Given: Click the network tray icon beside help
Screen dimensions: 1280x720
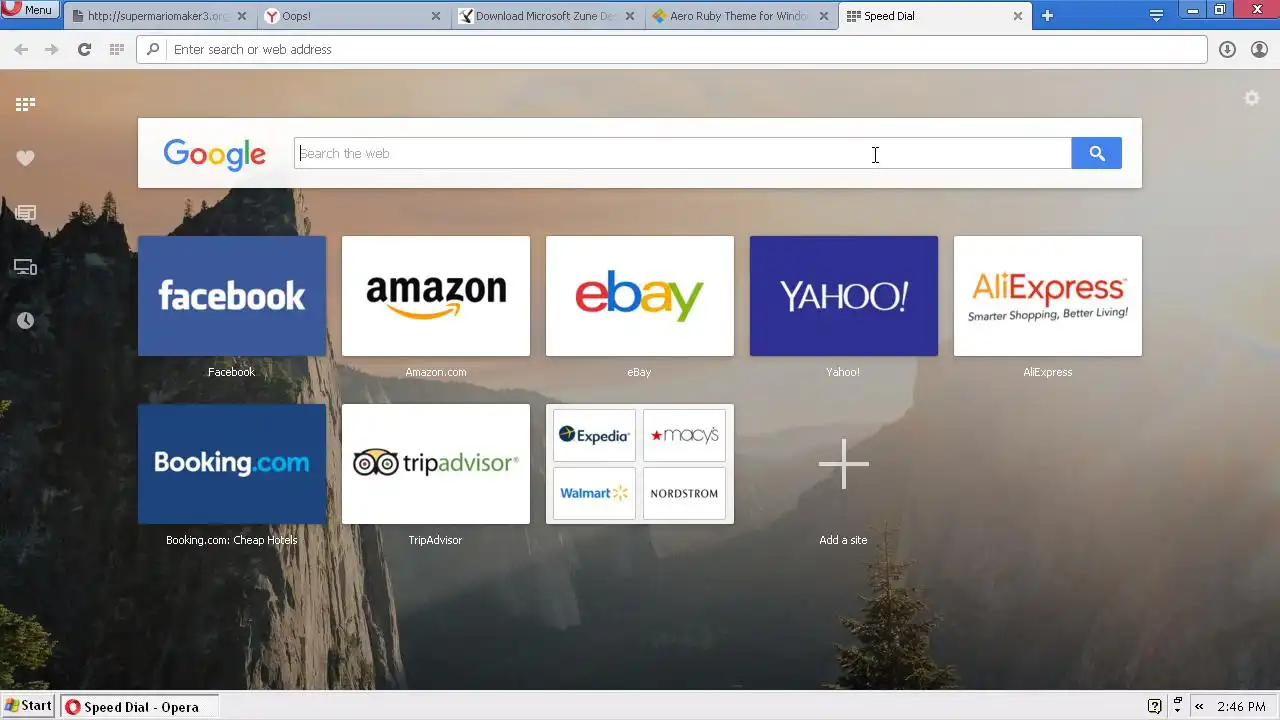Looking at the screenshot, I should pyautogui.click(x=1178, y=705).
